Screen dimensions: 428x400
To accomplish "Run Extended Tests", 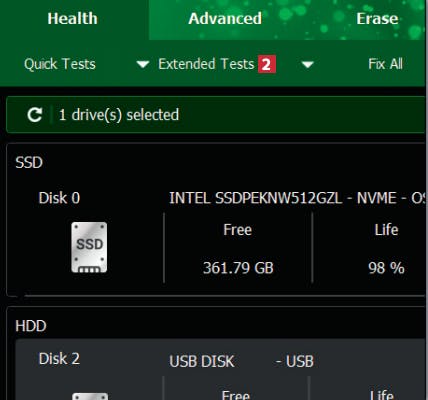I will pos(206,64).
